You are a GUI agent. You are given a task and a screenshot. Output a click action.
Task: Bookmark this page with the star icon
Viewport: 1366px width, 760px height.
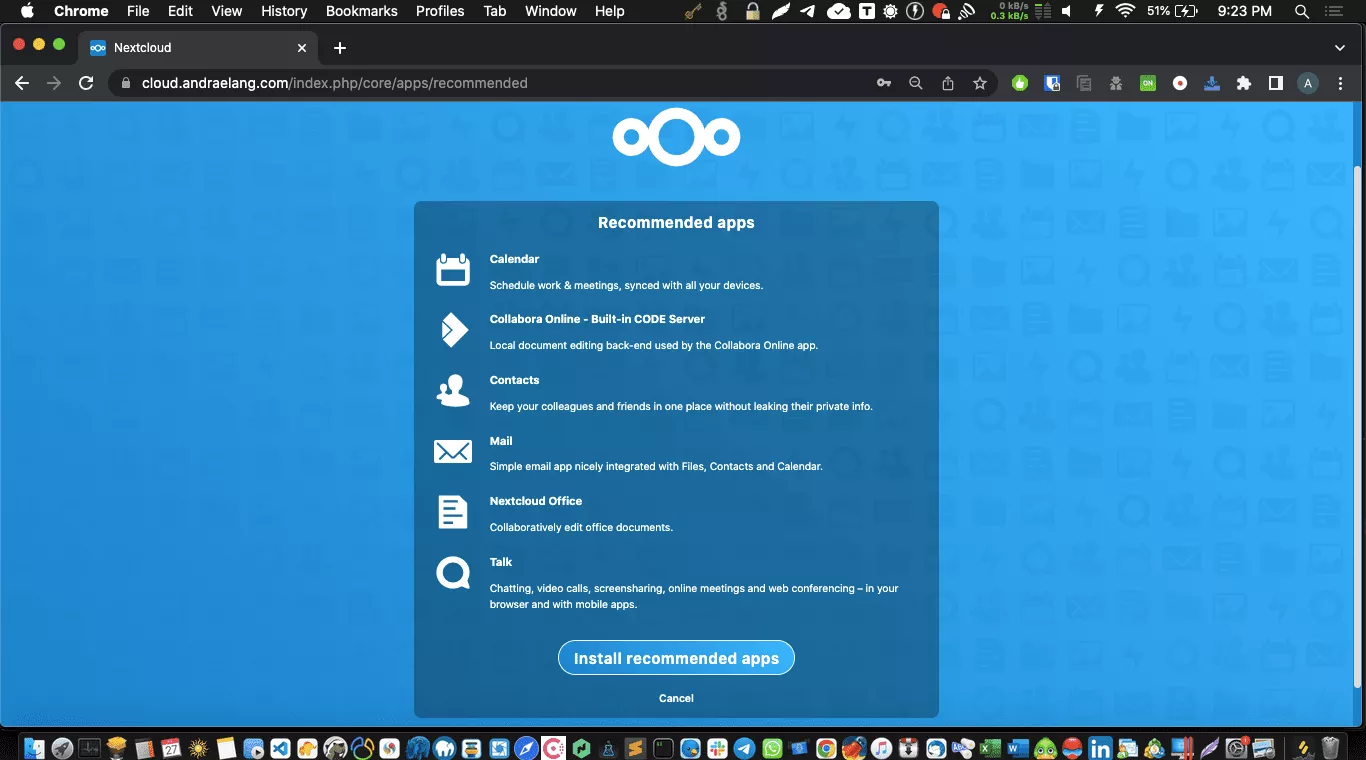pos(980,83)
